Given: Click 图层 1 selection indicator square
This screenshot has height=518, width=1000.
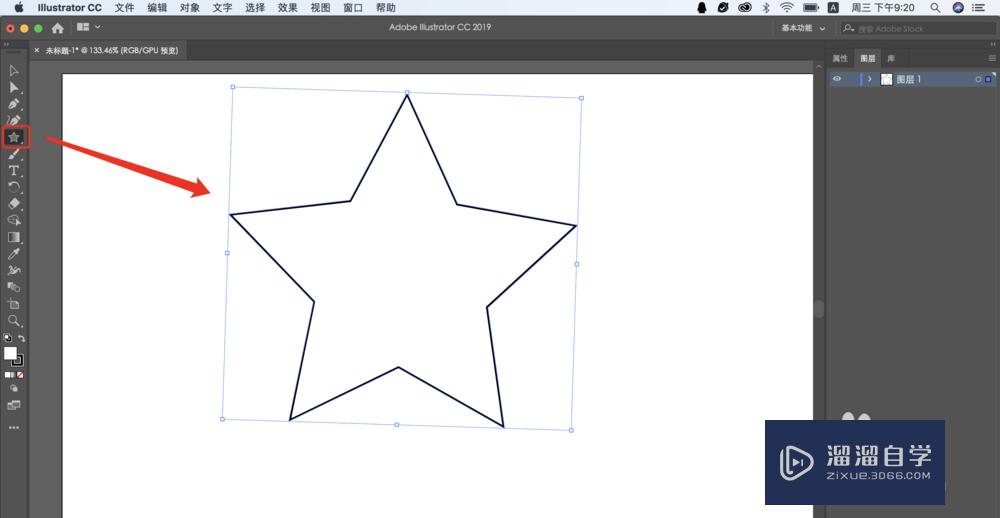Looking at the screenshot, I should click(988, 79).
